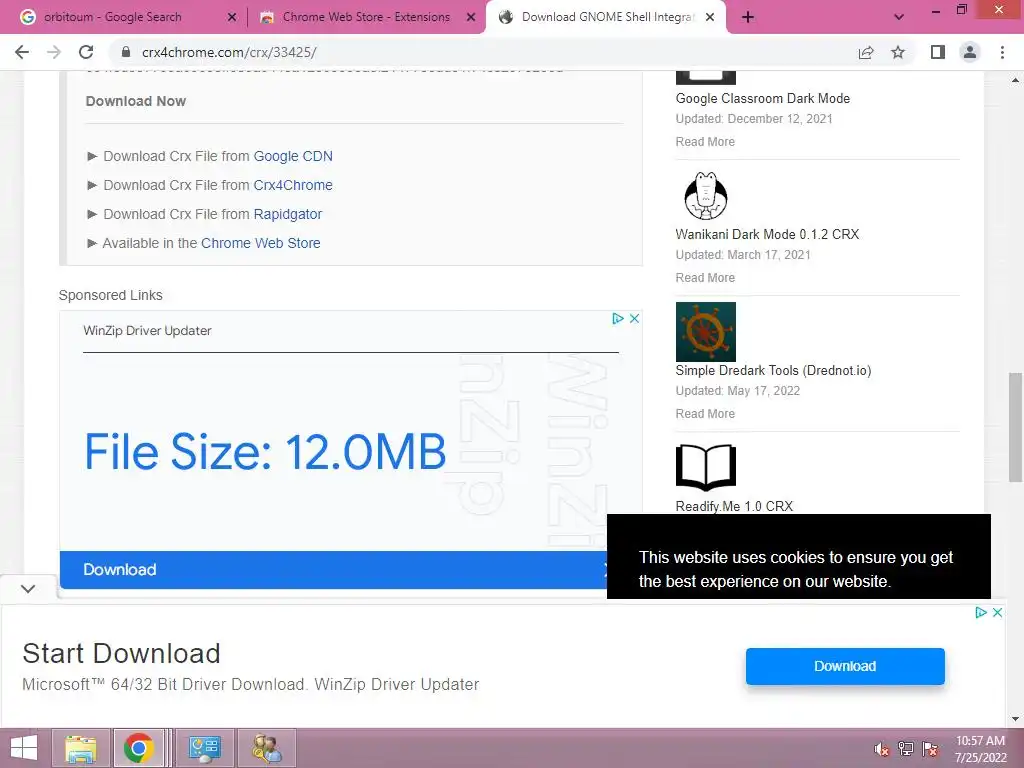The width and height of the screenshot is (1024, 768).
Task: Close the Chrome Web Store tab
Action: pos(471,17)
